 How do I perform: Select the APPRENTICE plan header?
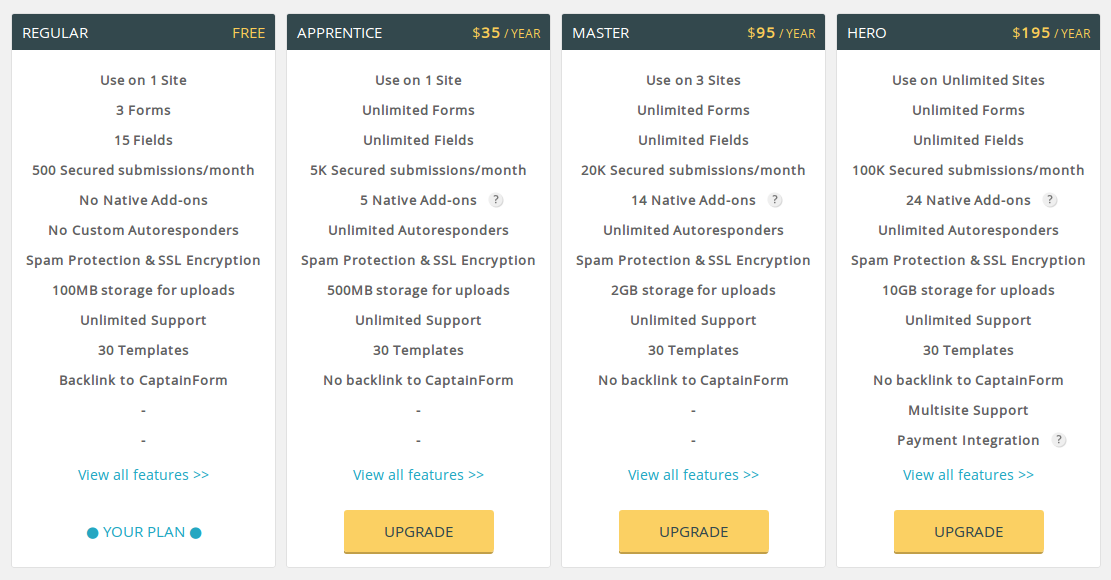pyautogui.click(x=339, y=32)
